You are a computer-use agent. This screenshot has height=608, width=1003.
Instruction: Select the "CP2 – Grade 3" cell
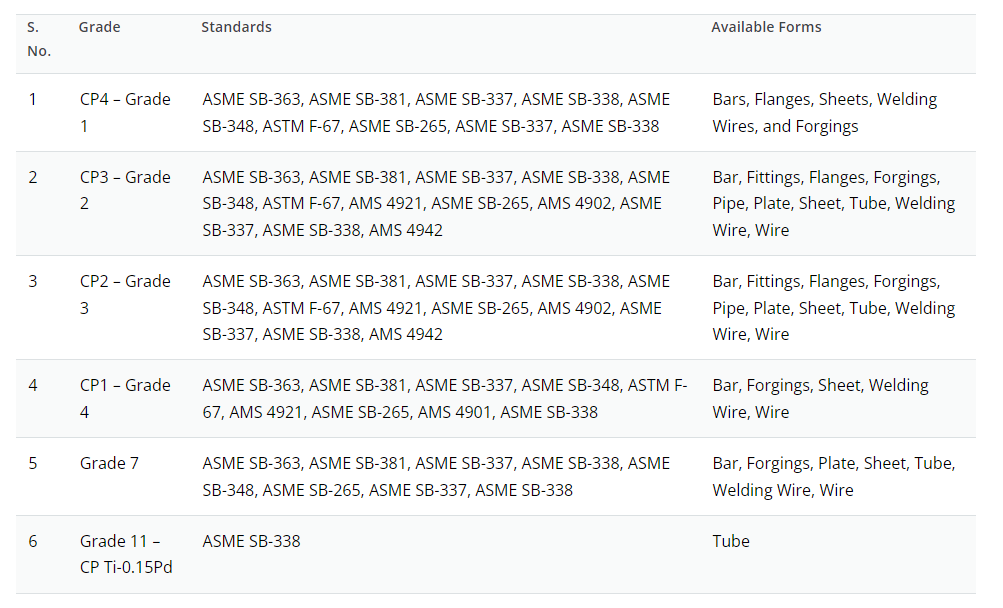click(125, 294)
